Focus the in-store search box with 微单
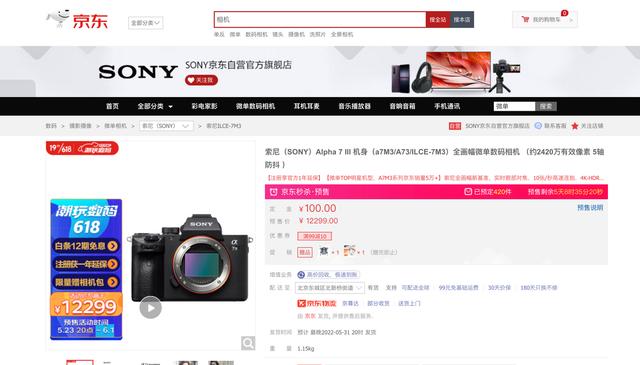640x365 pixels. (514, 106)
